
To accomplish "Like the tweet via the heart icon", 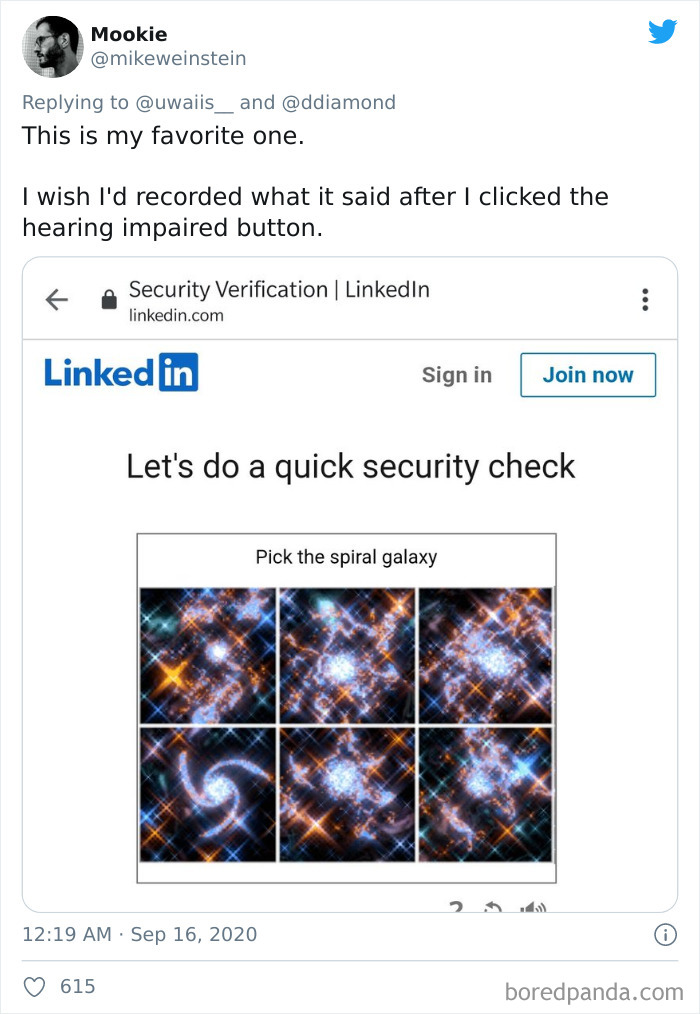I will [34, 986].
